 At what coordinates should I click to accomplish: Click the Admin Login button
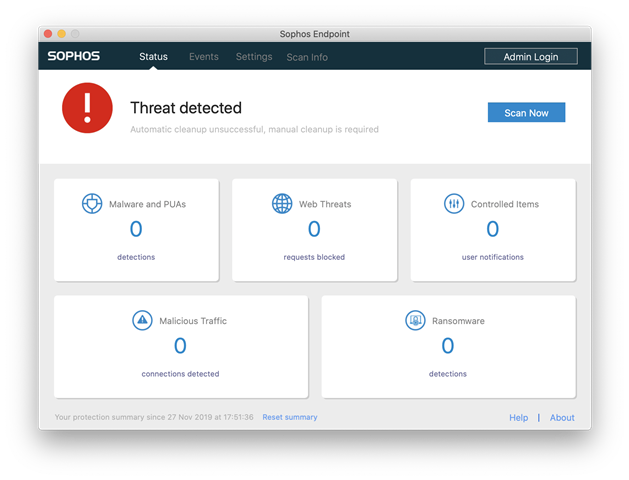pyautogui.click(x=531, y=57)
